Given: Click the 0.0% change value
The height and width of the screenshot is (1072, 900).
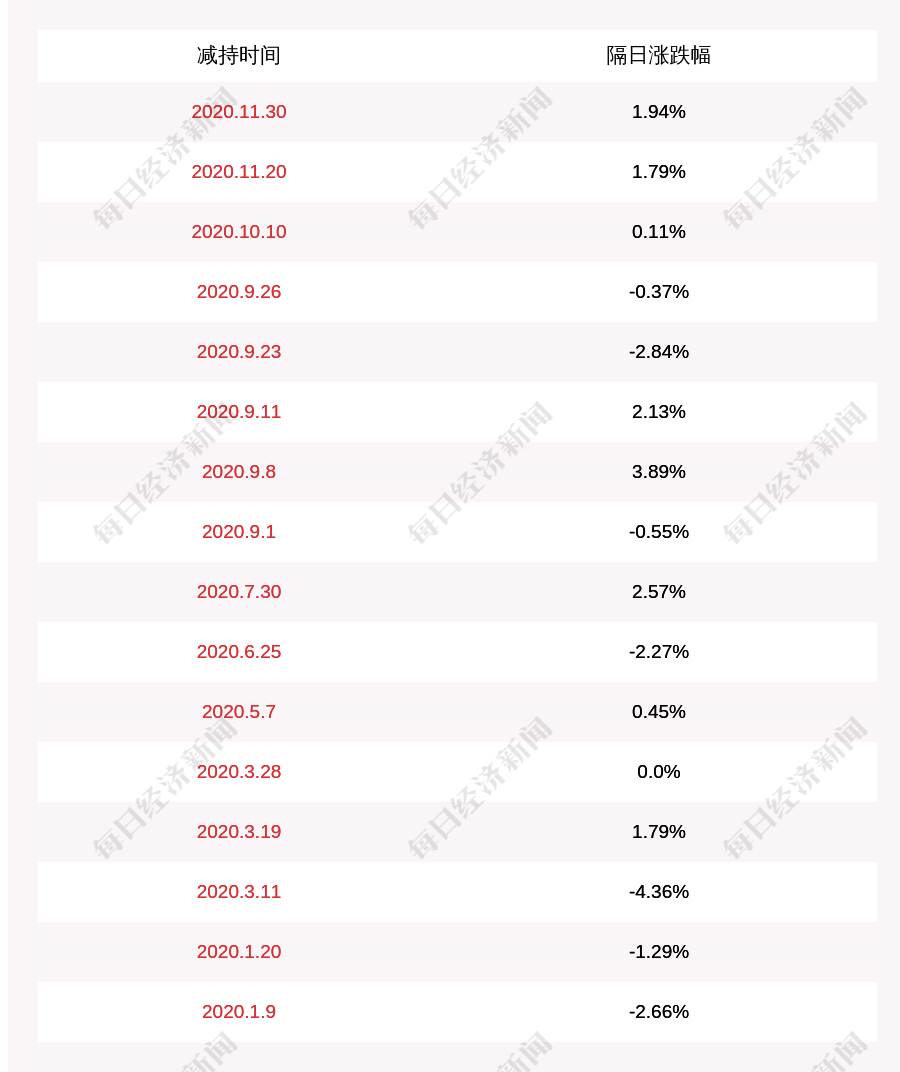Looking at the screenshot, I should click(659, 772).
